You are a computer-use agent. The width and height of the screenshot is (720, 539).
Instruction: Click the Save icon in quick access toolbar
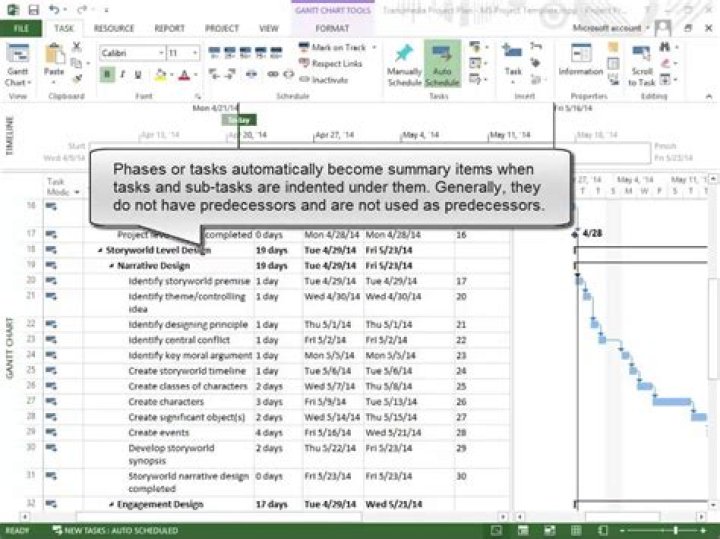click(31, 10)
